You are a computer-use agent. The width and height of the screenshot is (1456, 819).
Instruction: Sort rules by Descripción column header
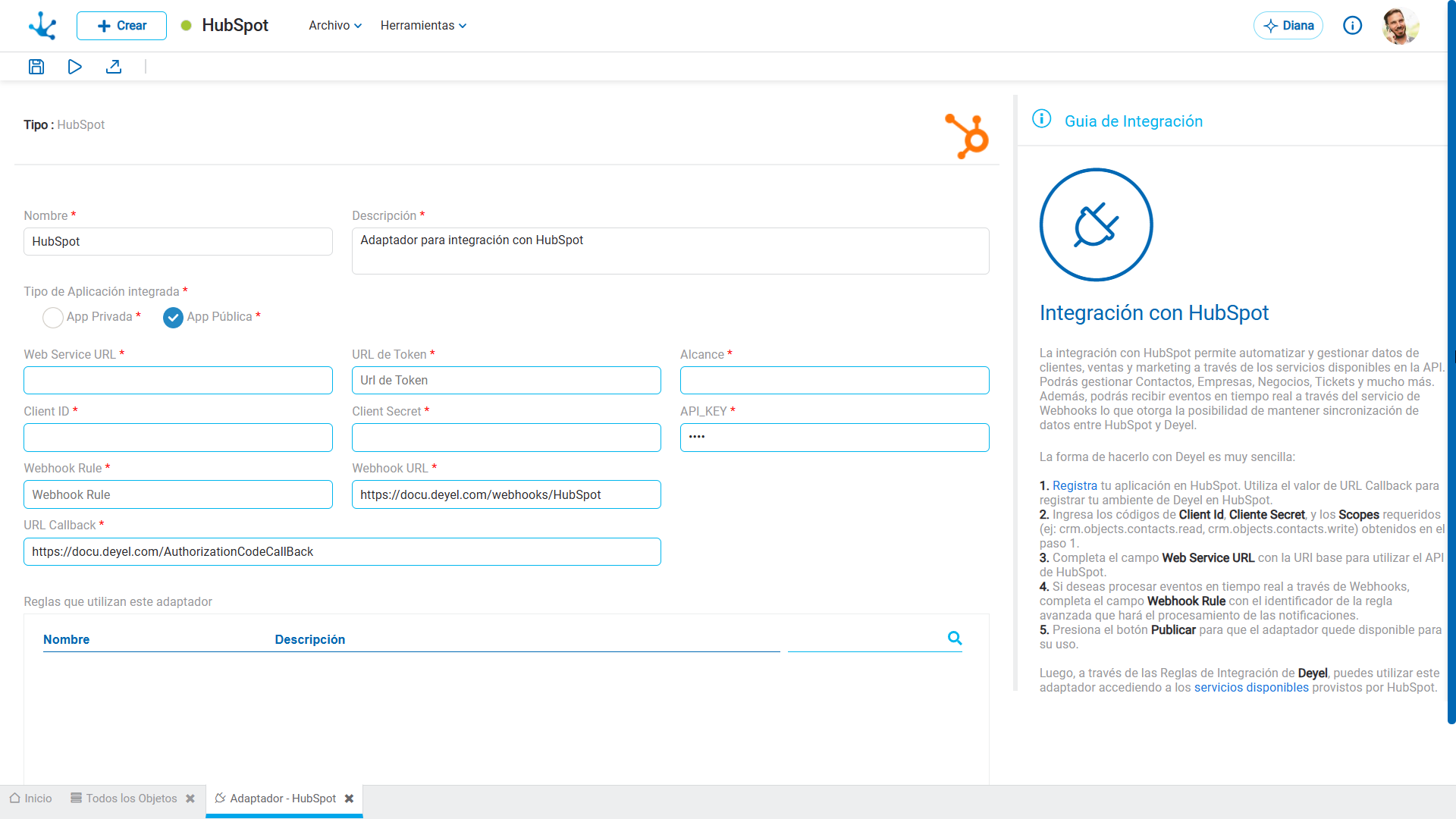[309, 640]
